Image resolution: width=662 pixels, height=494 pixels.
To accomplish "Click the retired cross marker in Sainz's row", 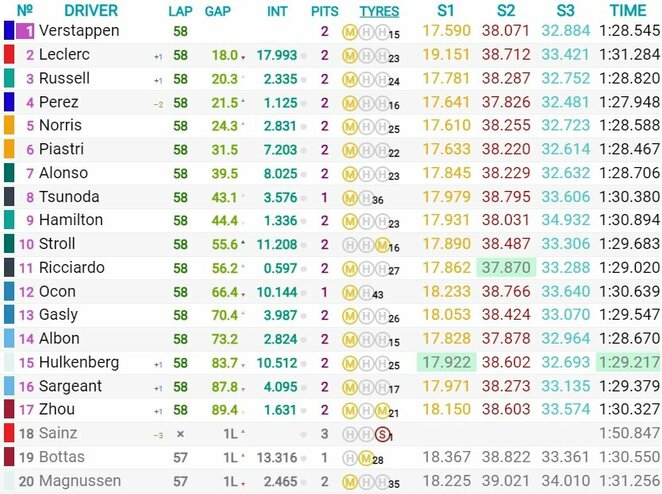I will (x=180, y=433).
